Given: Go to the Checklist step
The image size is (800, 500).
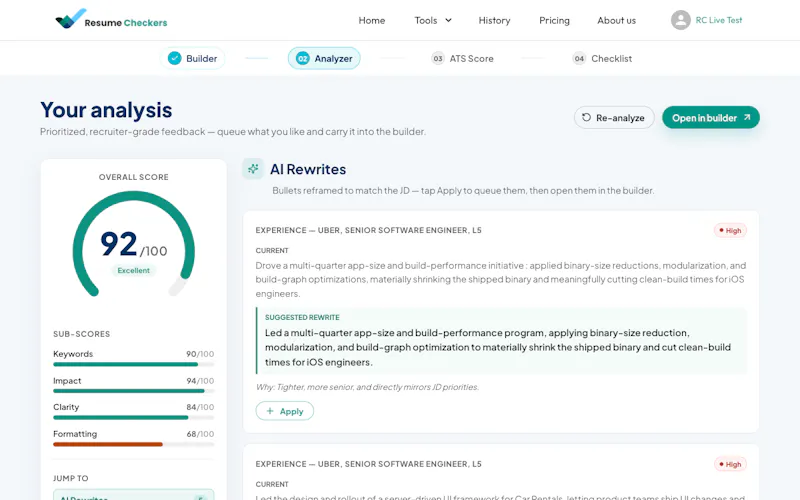Looking at the screenshot, I should coord(602,58).
